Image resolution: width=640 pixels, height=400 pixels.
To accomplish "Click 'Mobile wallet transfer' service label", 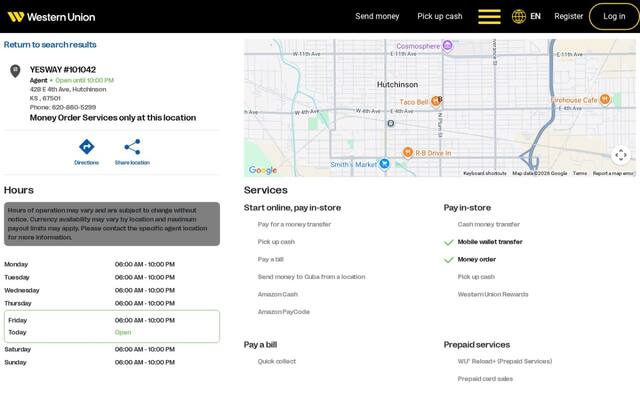I will coord(490,242).
